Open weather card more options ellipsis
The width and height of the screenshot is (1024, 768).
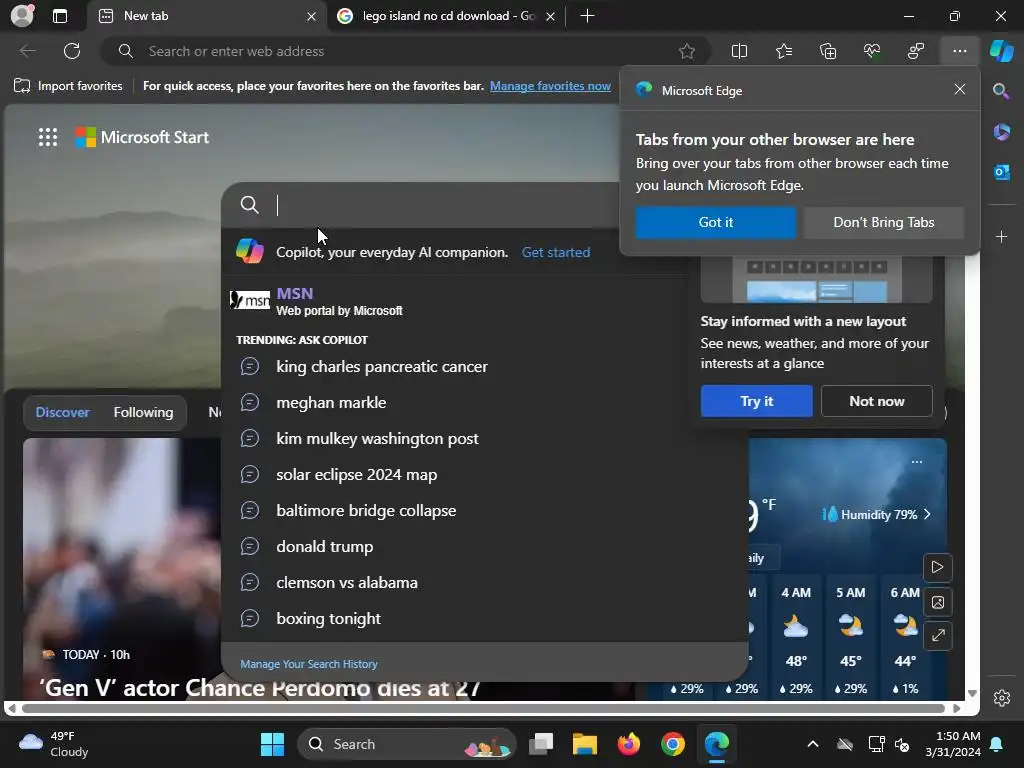tap(917, 462)
